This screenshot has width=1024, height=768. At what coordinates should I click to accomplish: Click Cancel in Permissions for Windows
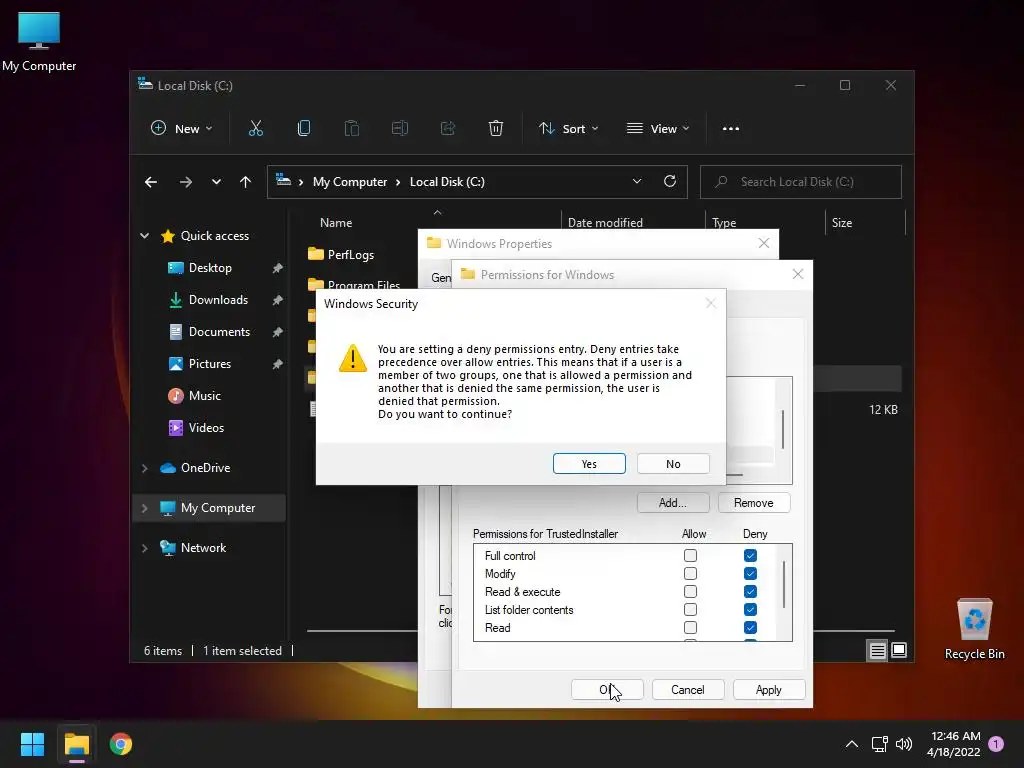pos(688,690)
